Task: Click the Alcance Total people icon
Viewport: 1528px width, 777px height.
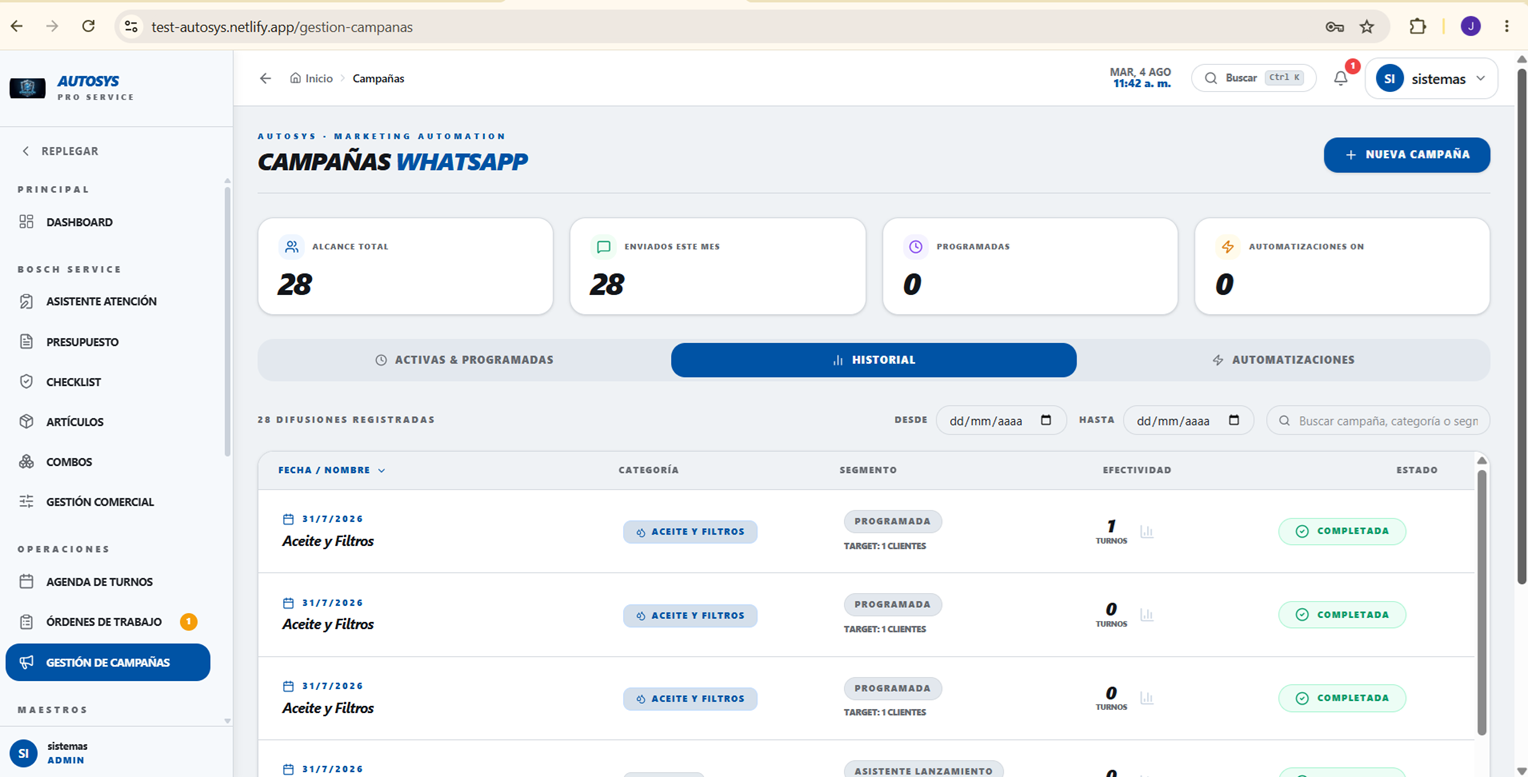Action: 291,246
